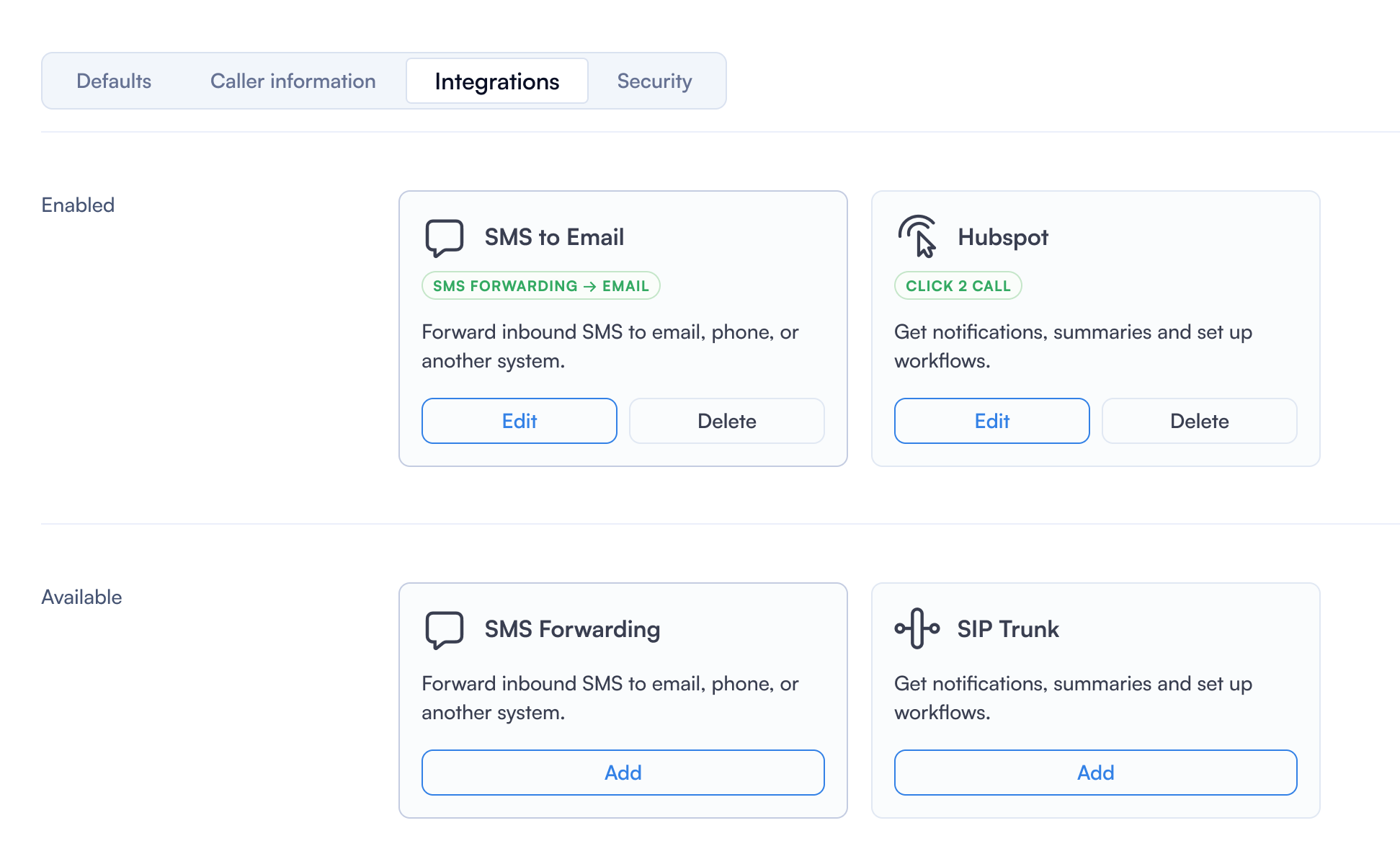Image resolution: width=1400 pixels, height=841 pixels.
Task: Go to the Security tab
Action: pyautogui.click(x=654, y=81)
